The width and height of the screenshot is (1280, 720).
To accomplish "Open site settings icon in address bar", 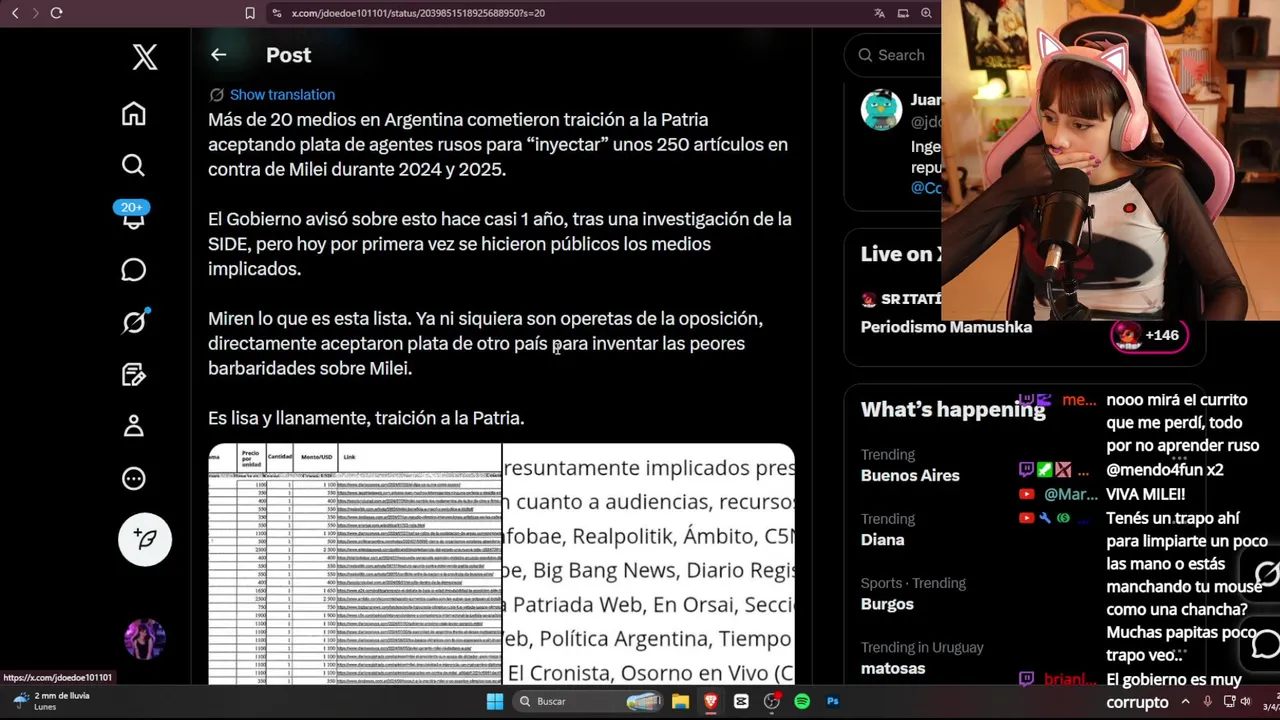I will [276, 13].
